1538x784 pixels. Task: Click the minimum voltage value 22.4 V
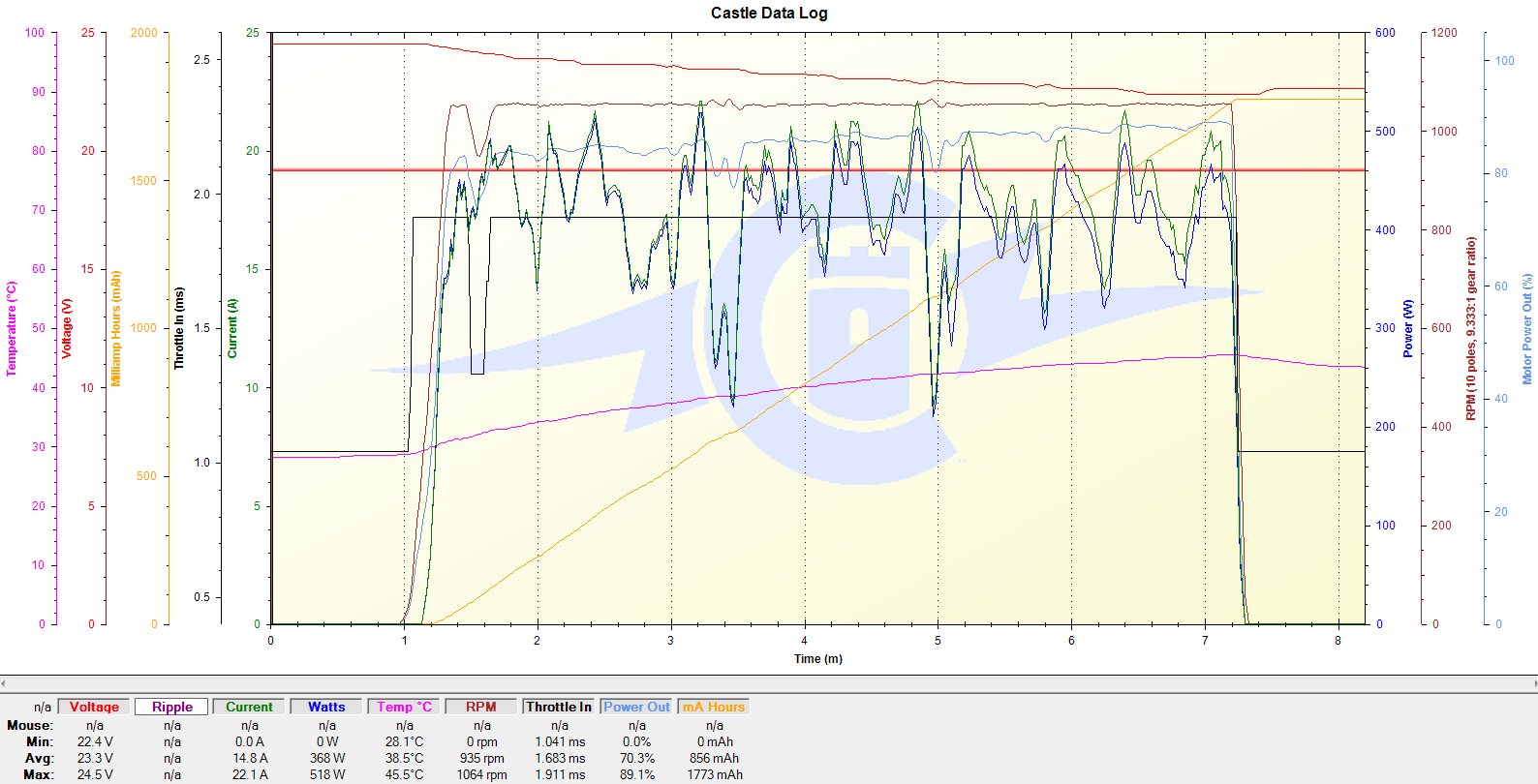[95, 741]
